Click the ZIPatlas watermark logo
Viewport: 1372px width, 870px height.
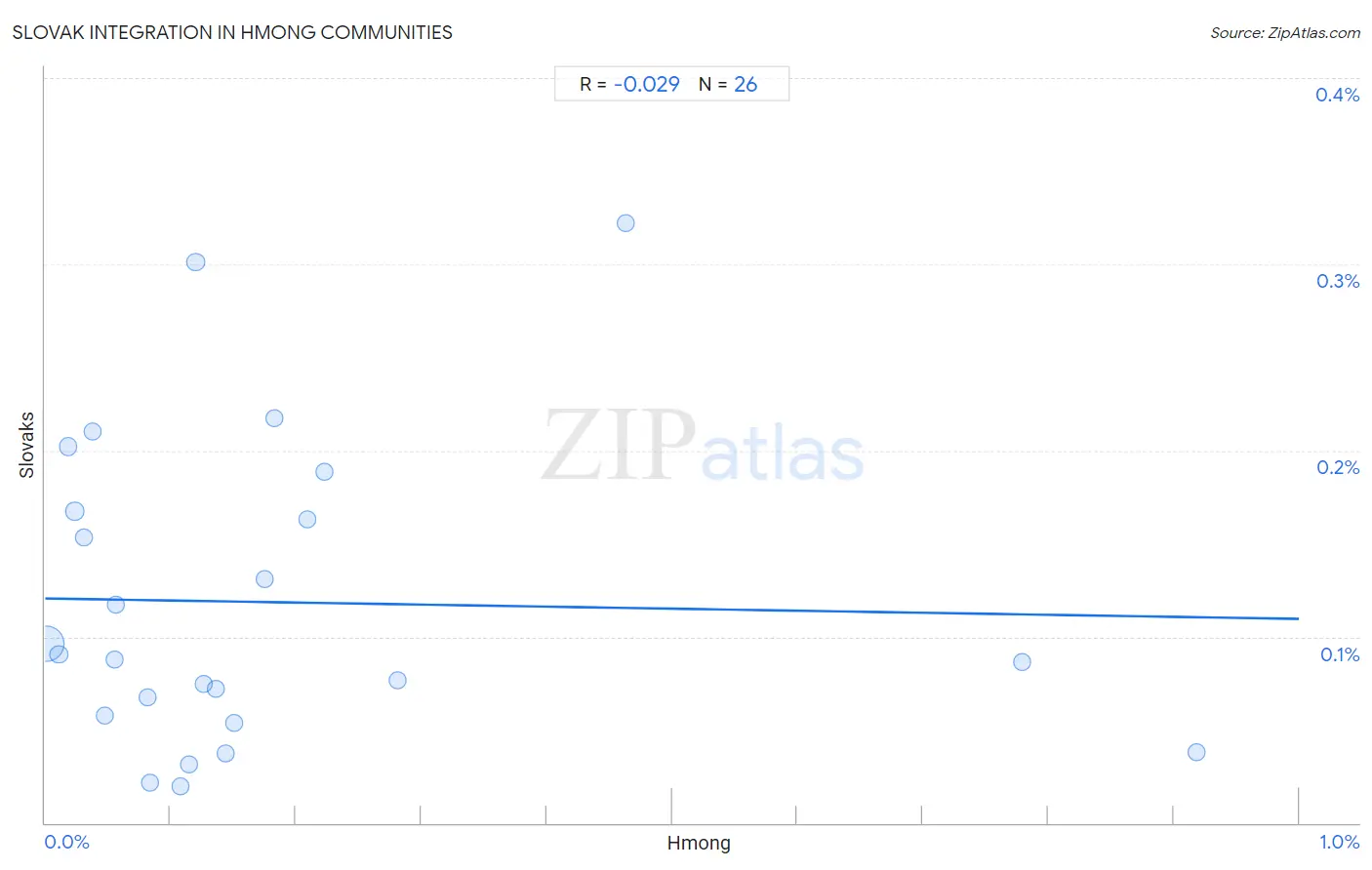(x=703, y=447)
